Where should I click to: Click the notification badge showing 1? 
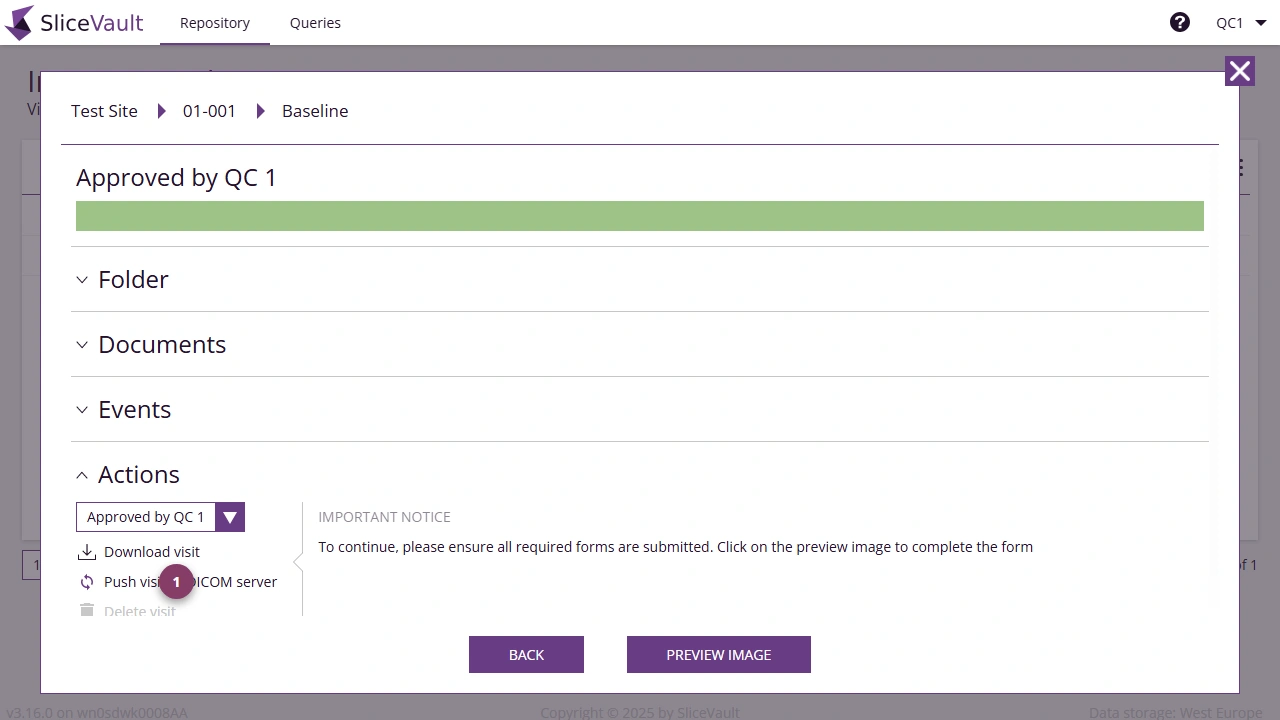tap(177, 581)
